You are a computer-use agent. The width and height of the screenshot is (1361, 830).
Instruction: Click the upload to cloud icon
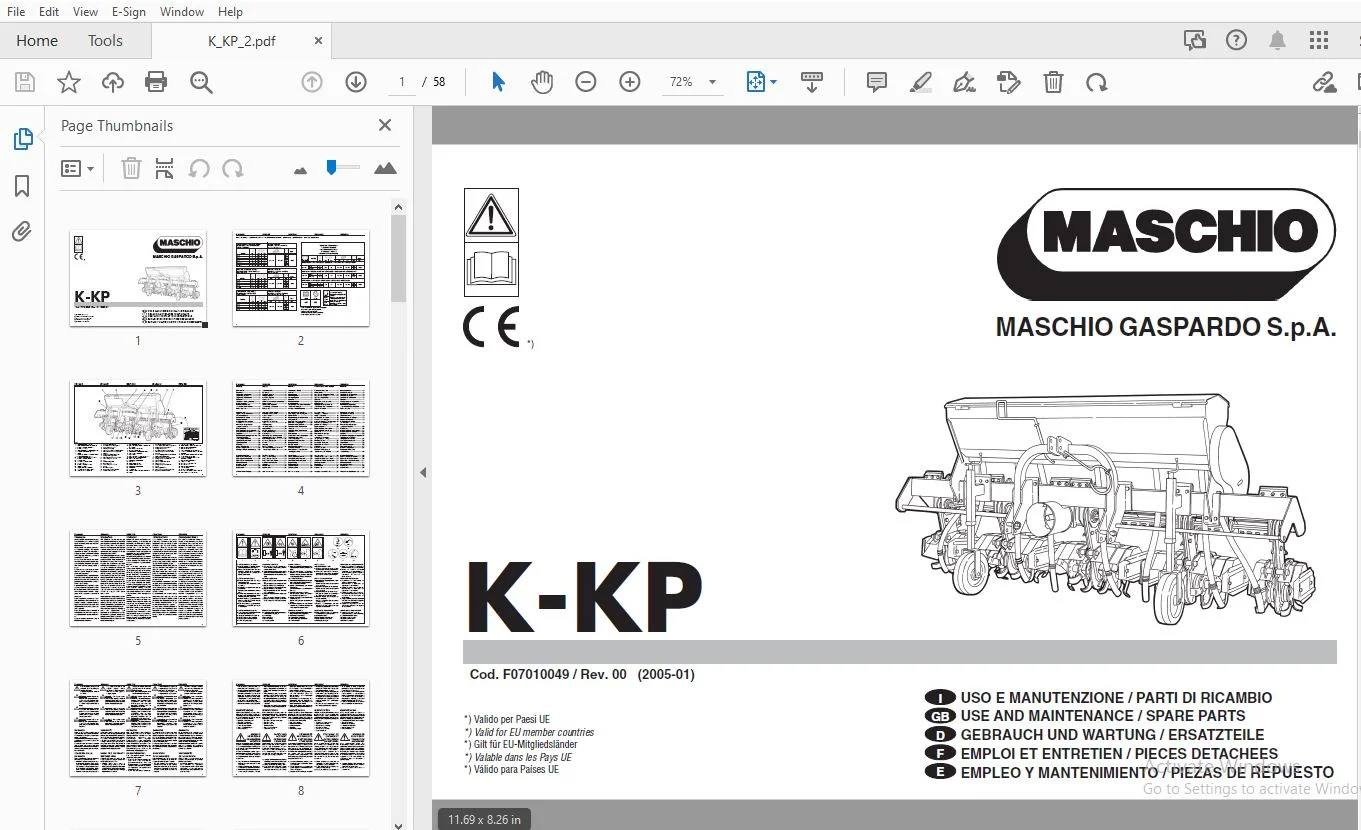(x=112, y=82)
